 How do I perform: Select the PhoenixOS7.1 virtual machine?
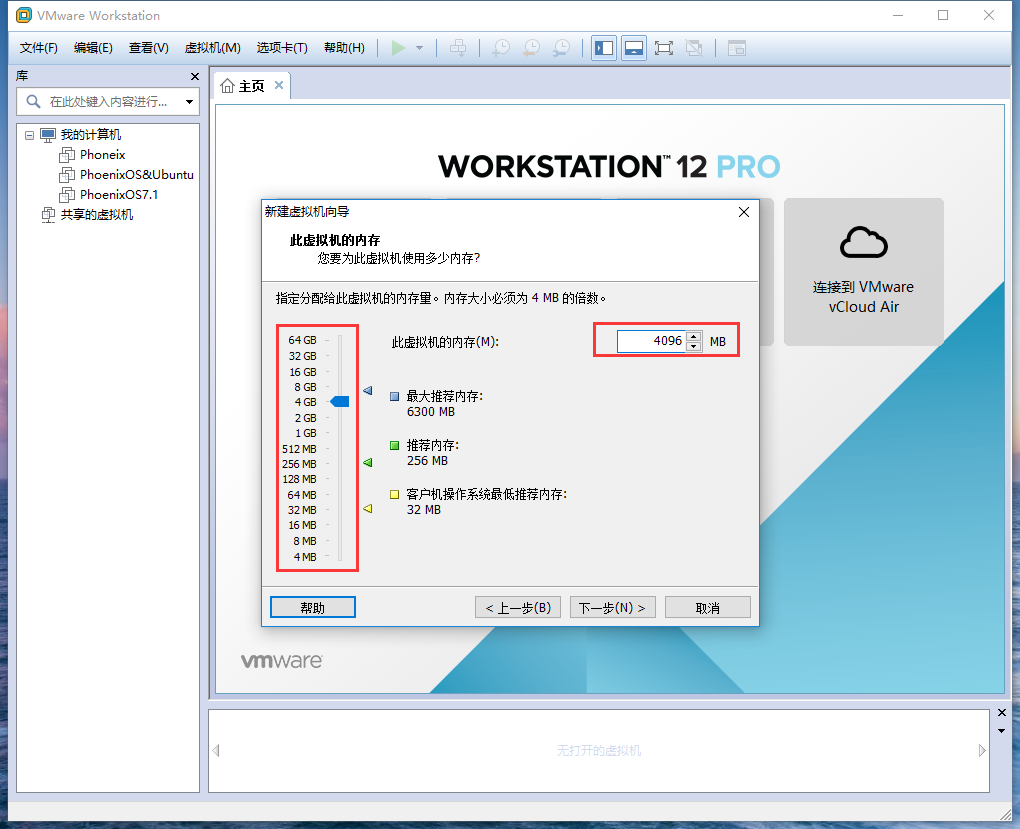(119, 195)
